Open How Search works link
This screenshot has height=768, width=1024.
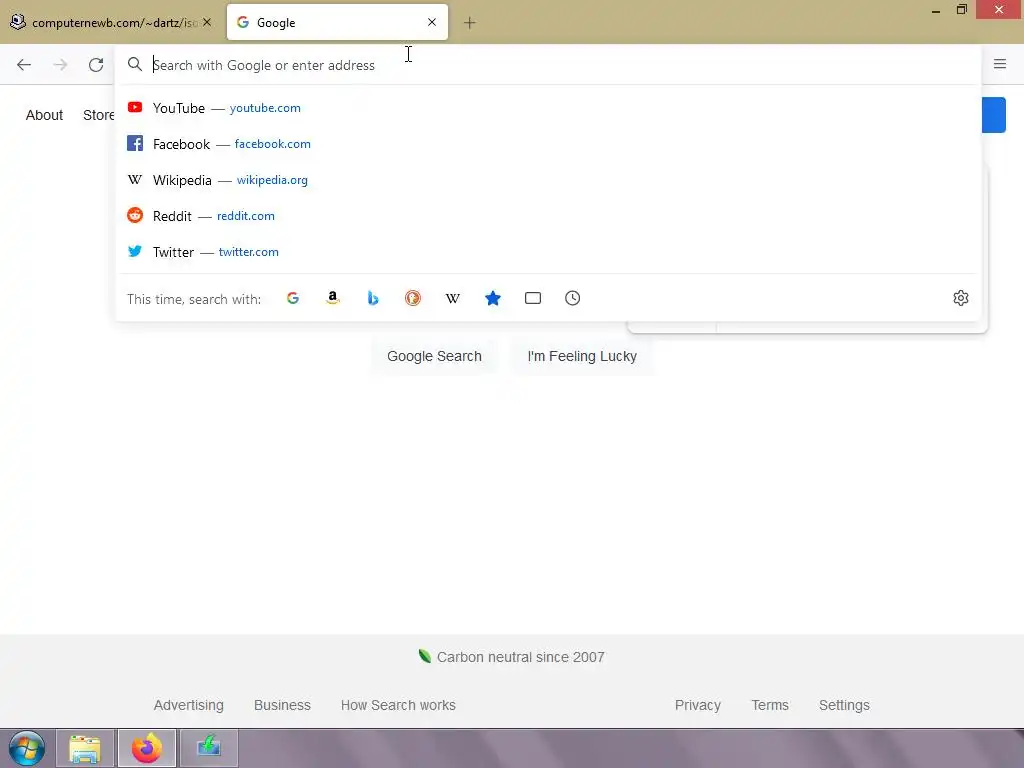click(398, 705)
